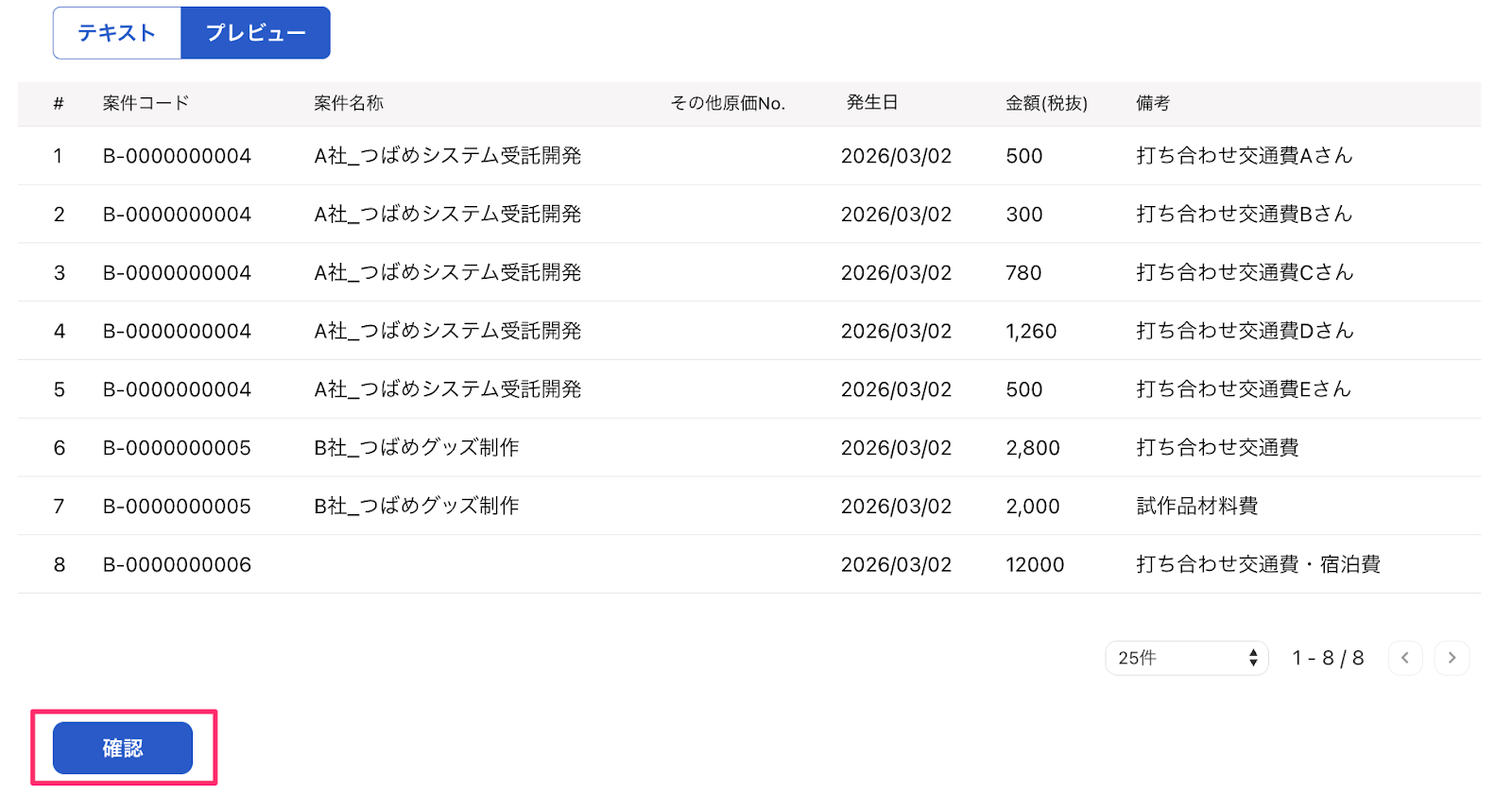This screenshot has width=1512, height=793.
Task: Select amount 2,800 in row 6
Action: click(x=1033, y=448)
